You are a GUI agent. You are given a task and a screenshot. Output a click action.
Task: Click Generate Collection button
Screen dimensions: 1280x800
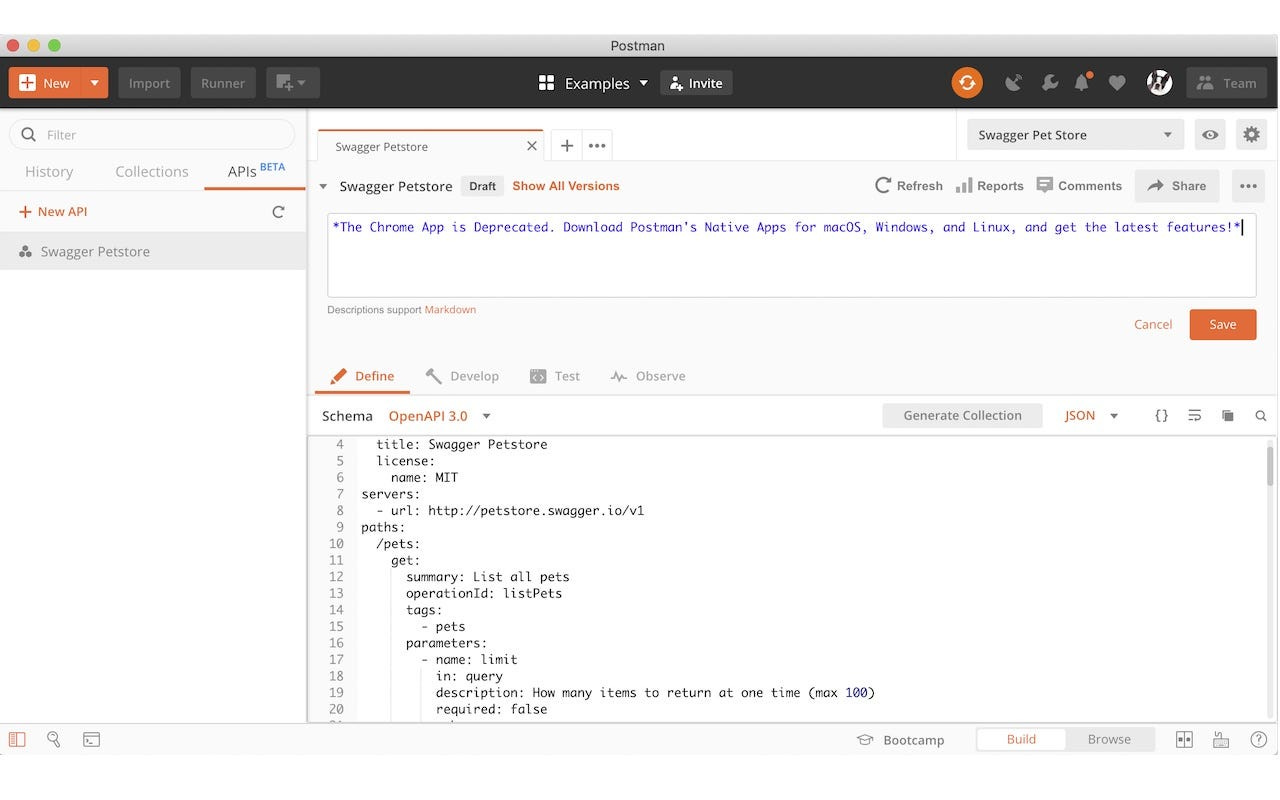[962, 415]
